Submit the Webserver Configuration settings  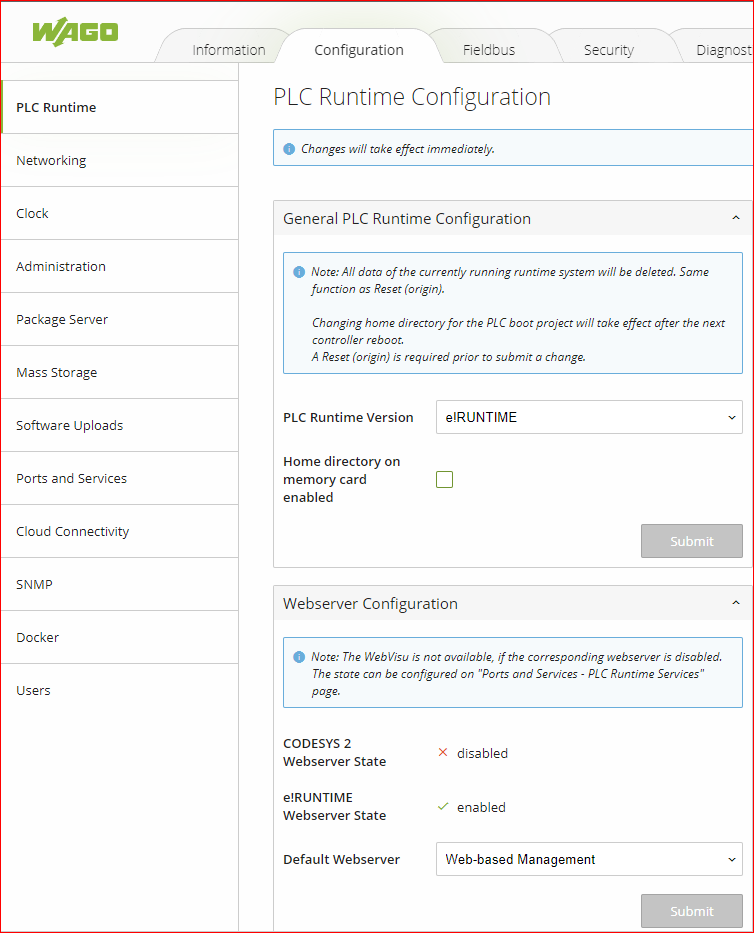click(691, 911)
